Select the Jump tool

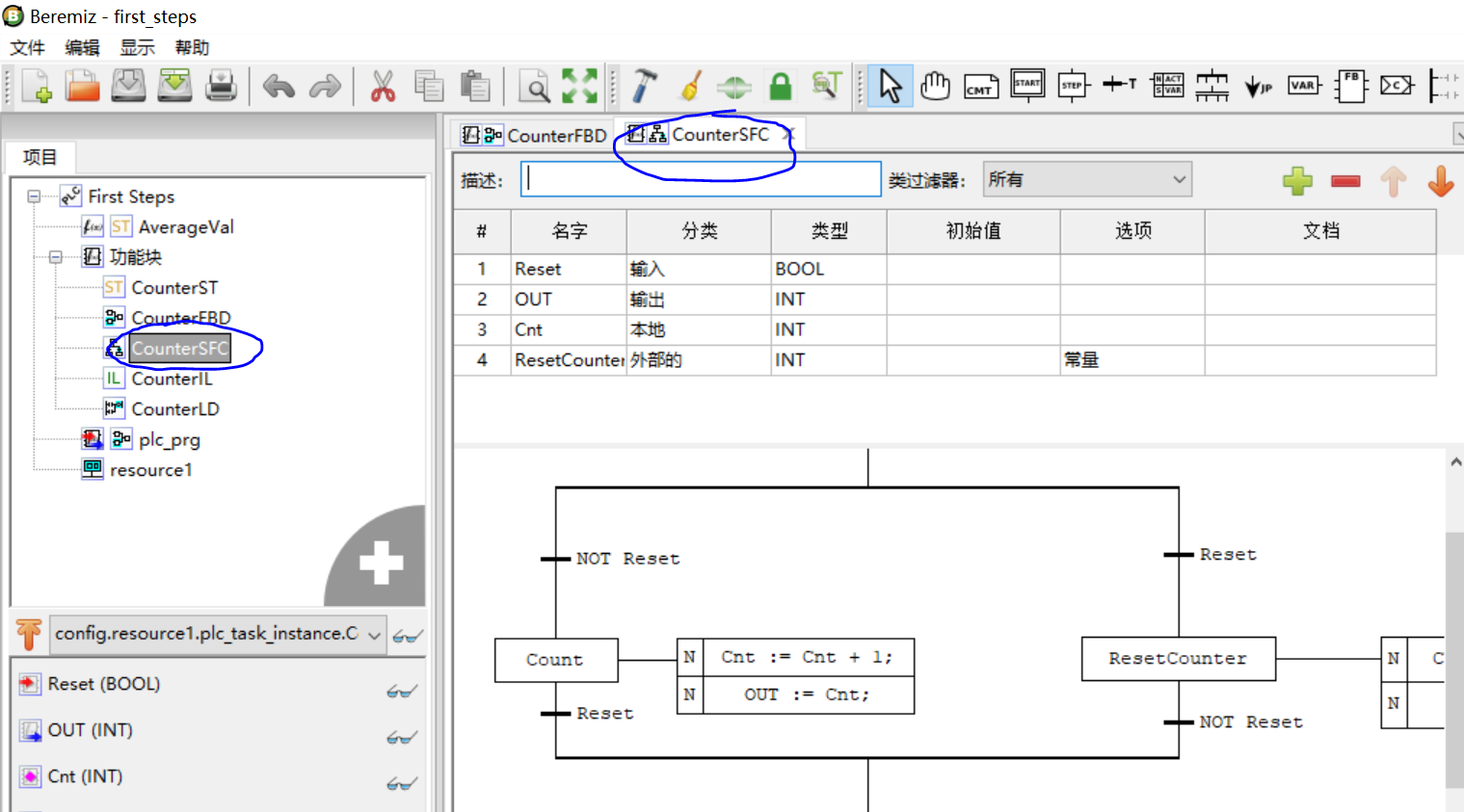click(x=1259, y=85)
